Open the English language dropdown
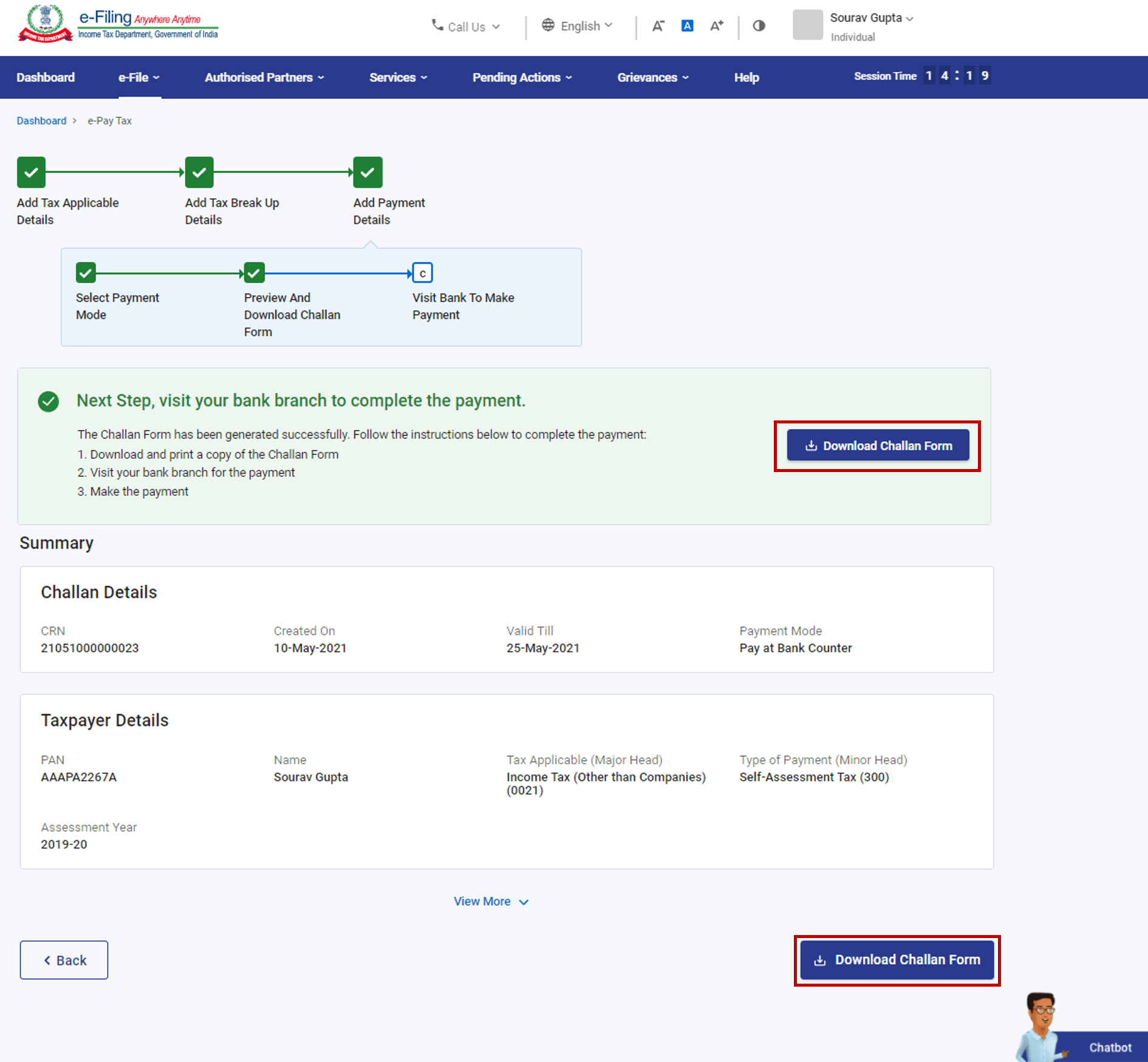The image size is (1148, 1062). coord(580,26)
